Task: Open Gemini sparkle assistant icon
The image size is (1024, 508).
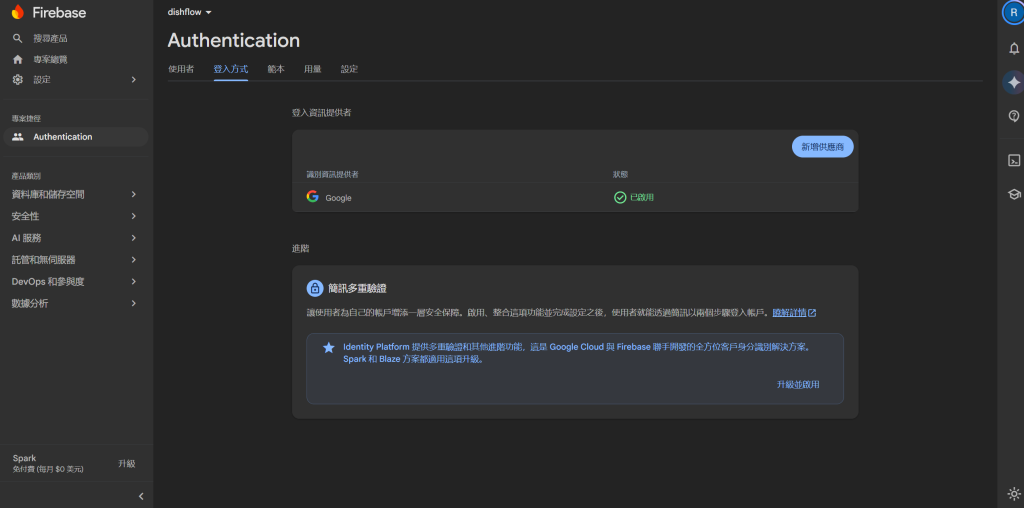Action: coord(1014,82)
